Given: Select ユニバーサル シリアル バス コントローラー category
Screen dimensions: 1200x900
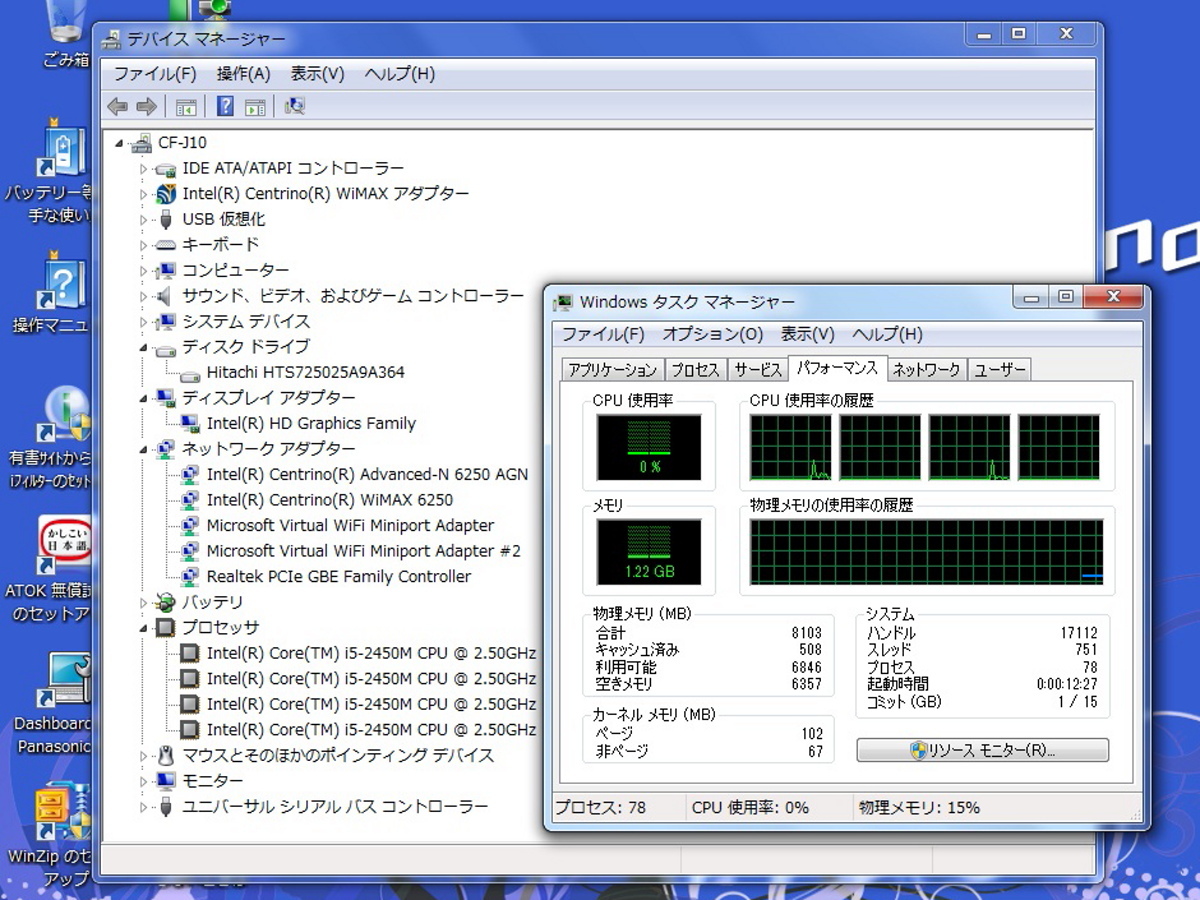Looking at the screenshot, I should (335, 806).
